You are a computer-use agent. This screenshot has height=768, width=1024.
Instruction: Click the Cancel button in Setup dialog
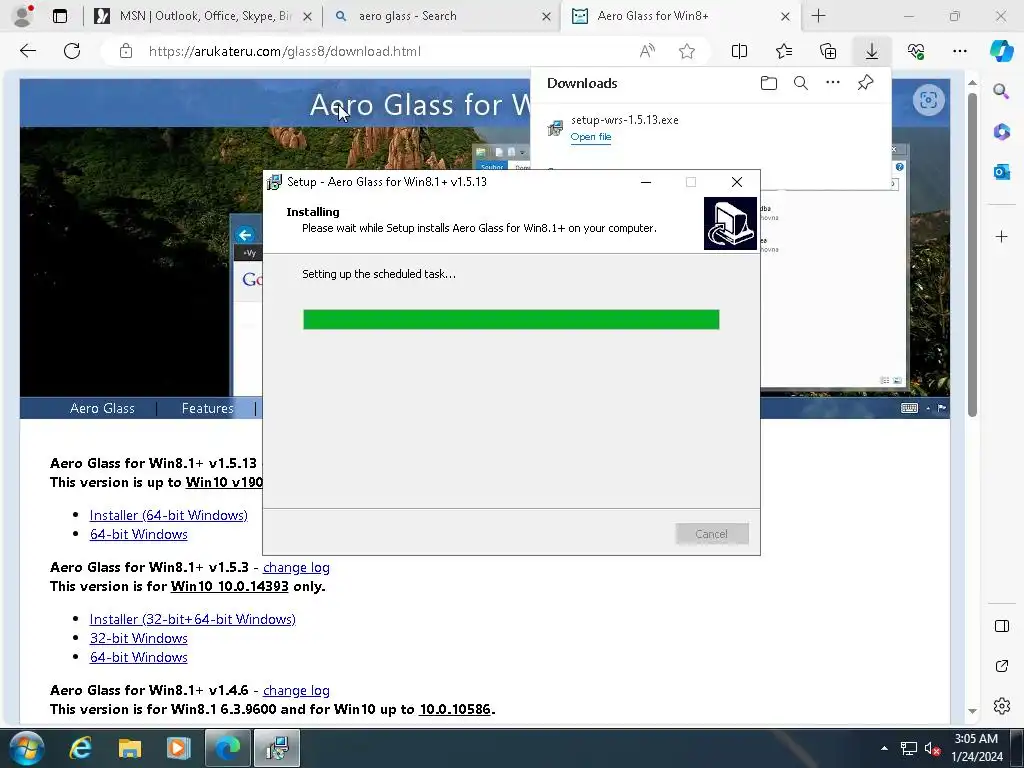pyautogui.click(x=712, y=534)
